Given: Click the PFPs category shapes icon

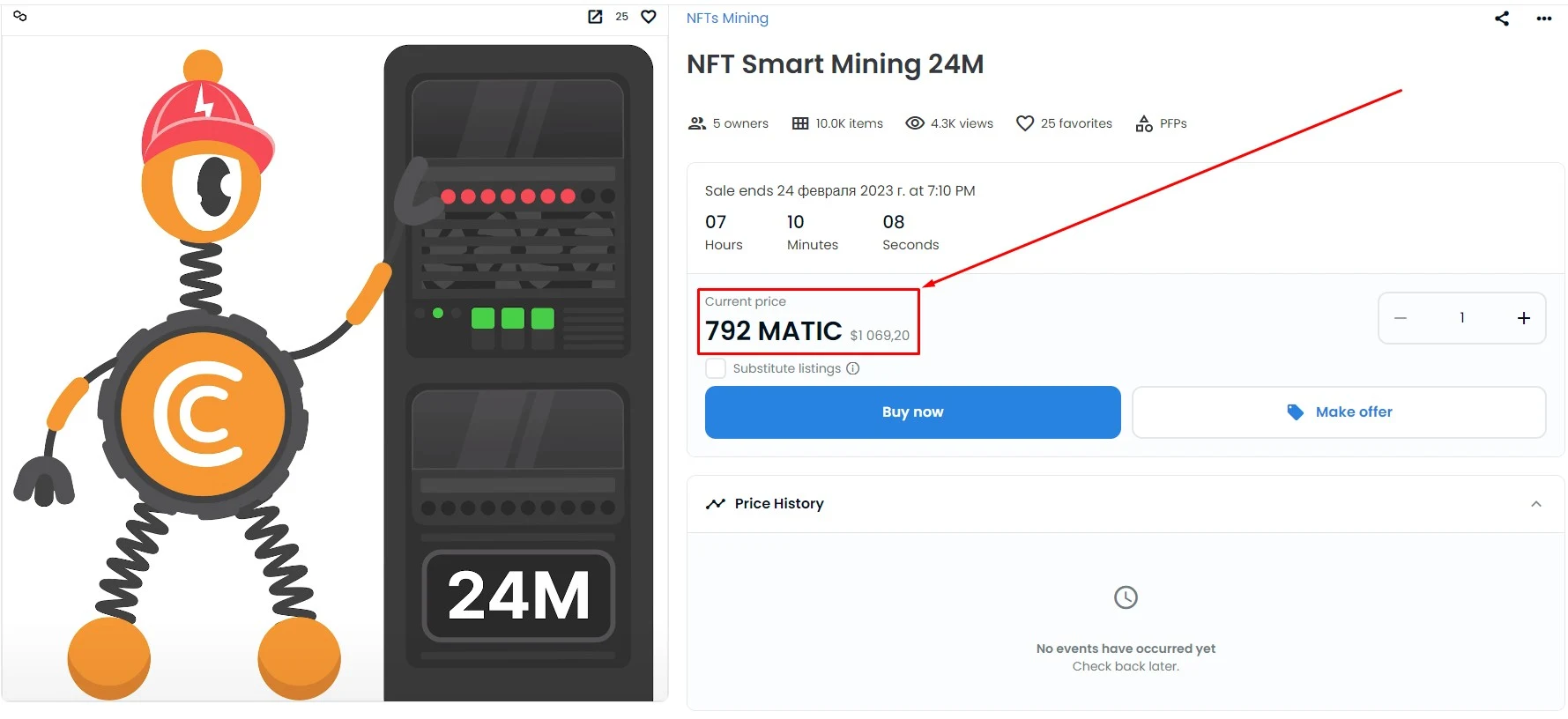Looking at the screenshot, I should point(1144,123).
